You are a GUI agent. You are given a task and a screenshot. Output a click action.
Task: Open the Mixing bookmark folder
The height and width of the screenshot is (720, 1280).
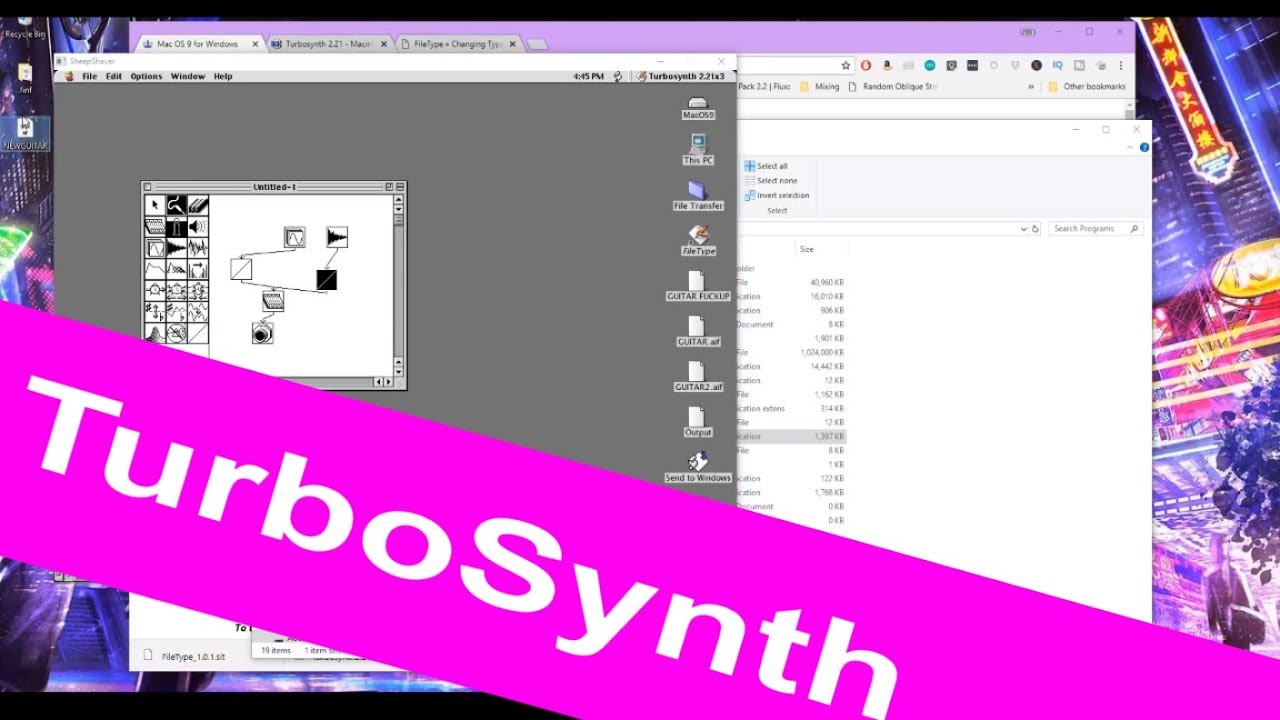click(821, 87)
